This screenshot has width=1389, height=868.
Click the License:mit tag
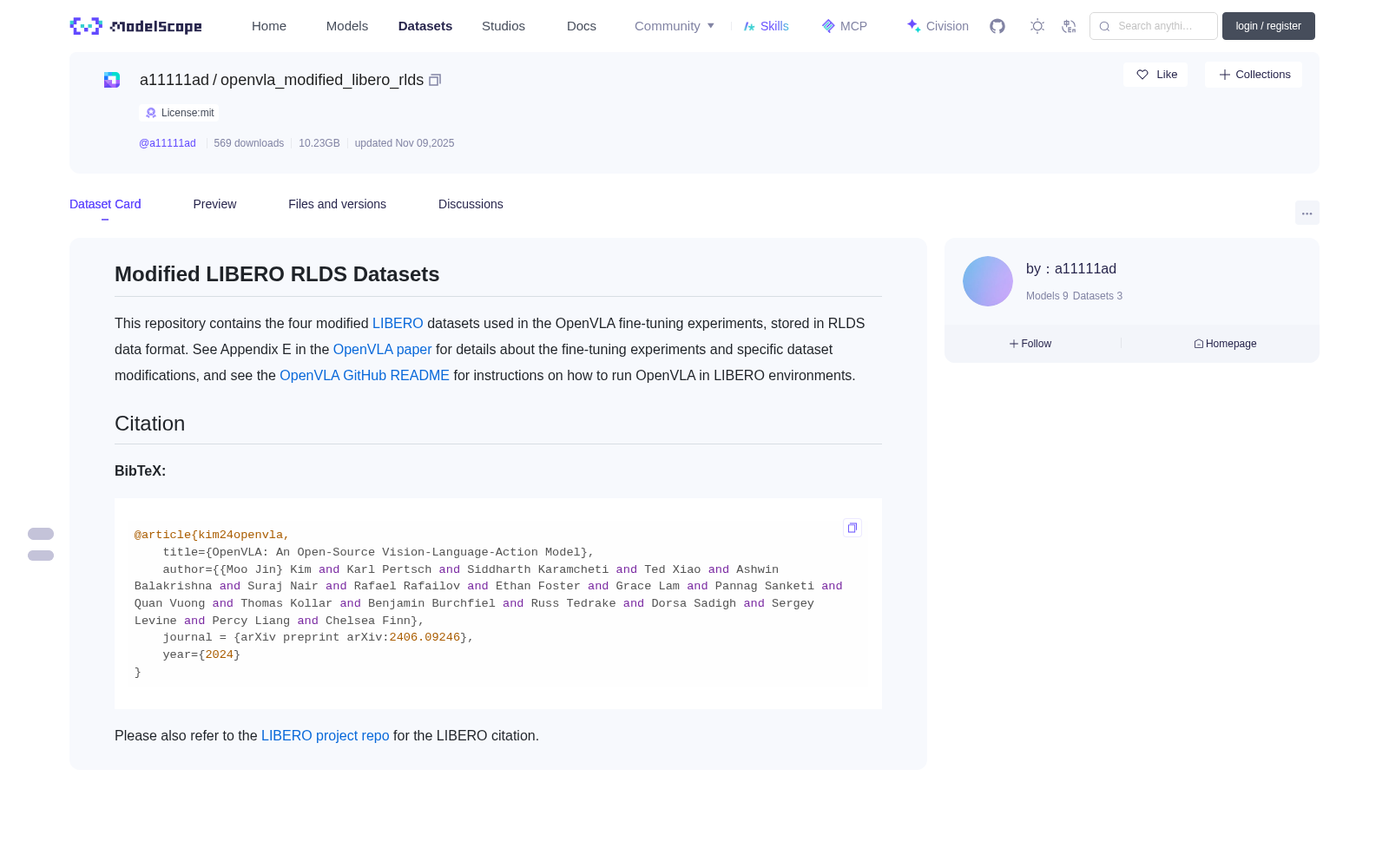[x=179, y=113]
